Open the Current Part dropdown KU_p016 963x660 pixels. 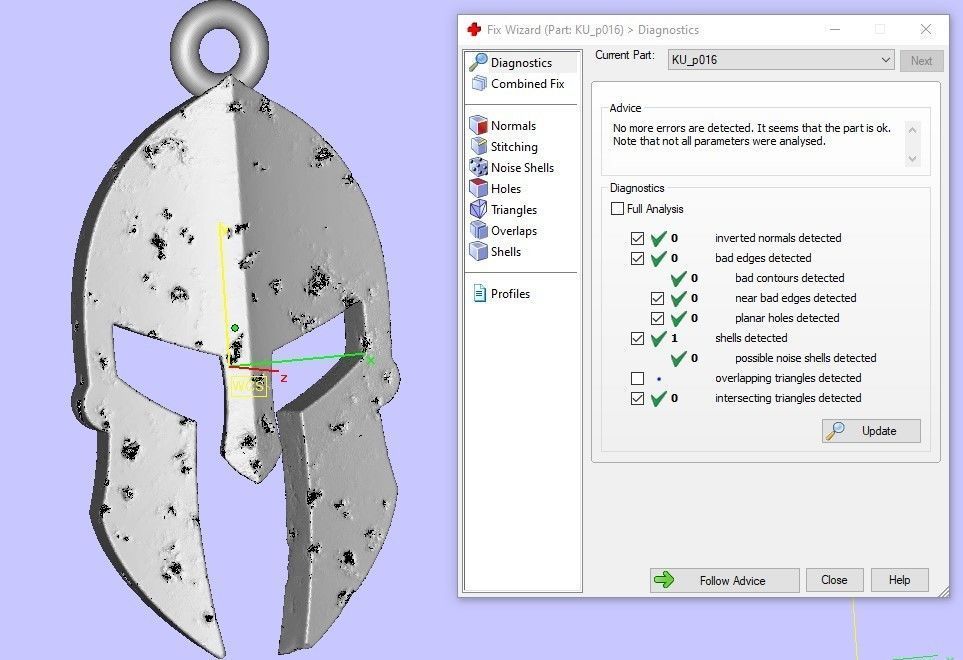[781, 60]
